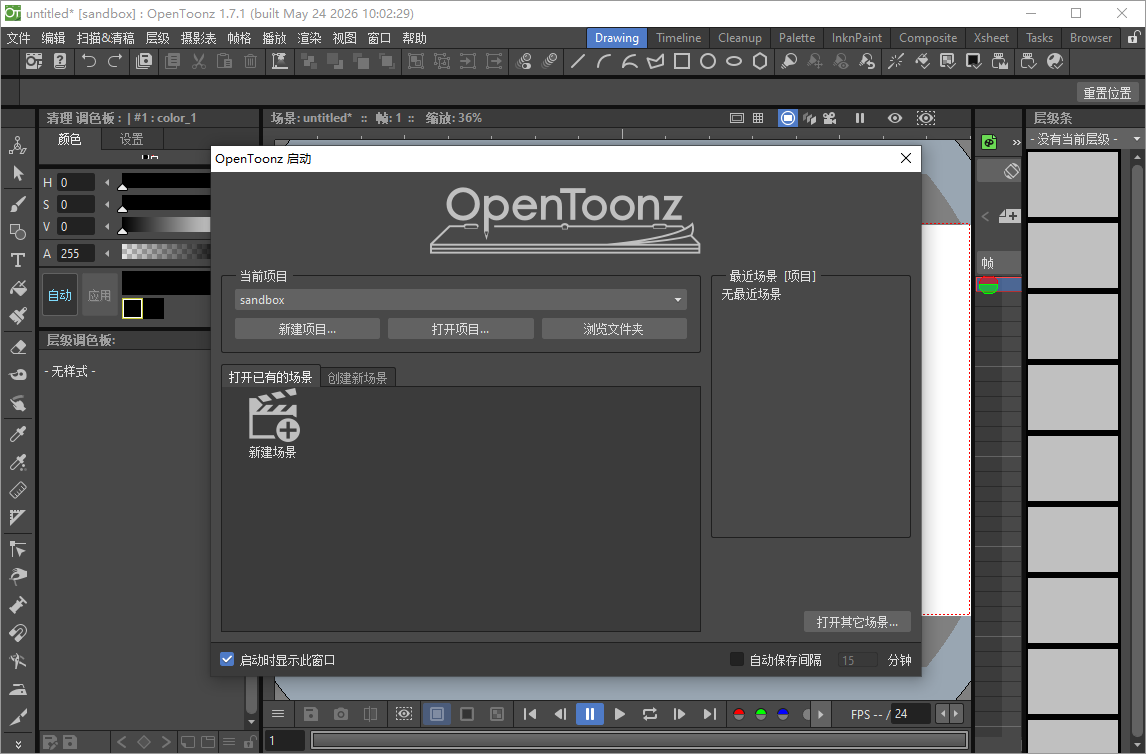Select the circle shape icon in toolbar
The image size is (1146, 754).
pos(707,61)
